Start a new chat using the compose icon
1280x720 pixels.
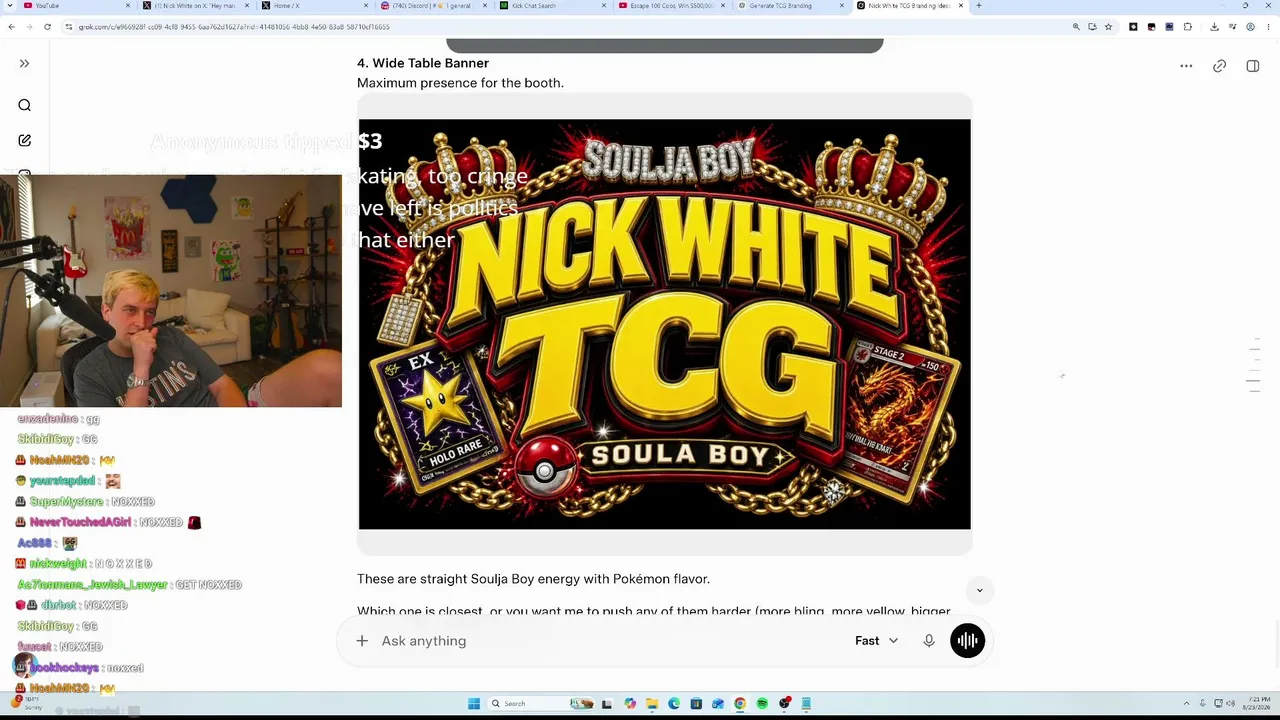tap(24, 141)
